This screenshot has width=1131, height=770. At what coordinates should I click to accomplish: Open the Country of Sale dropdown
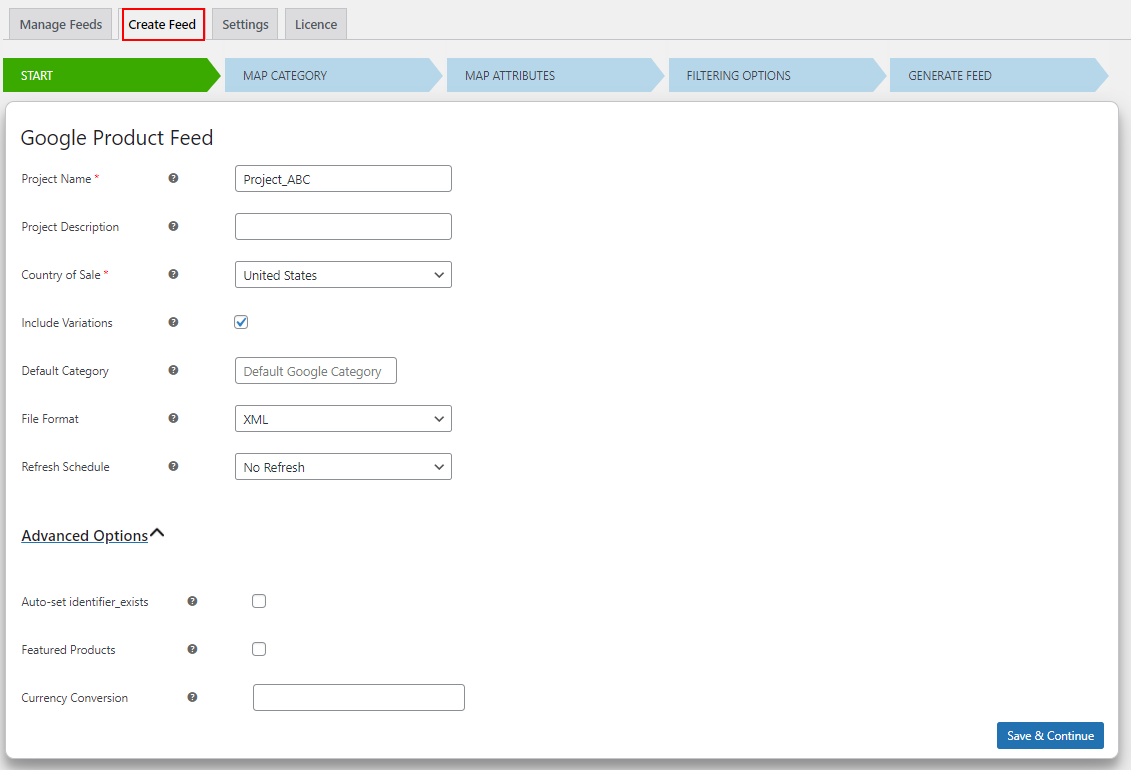[343, 275]
